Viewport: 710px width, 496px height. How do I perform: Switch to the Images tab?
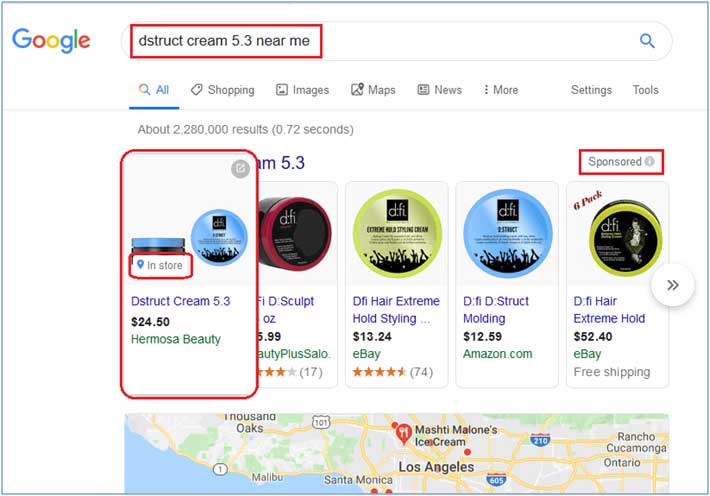coord(302,90)
